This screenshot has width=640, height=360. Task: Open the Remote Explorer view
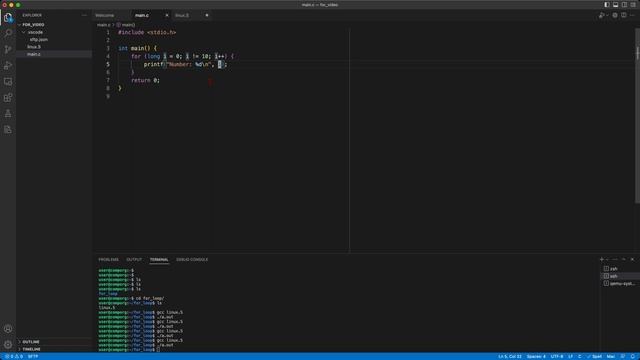point(8,82)
